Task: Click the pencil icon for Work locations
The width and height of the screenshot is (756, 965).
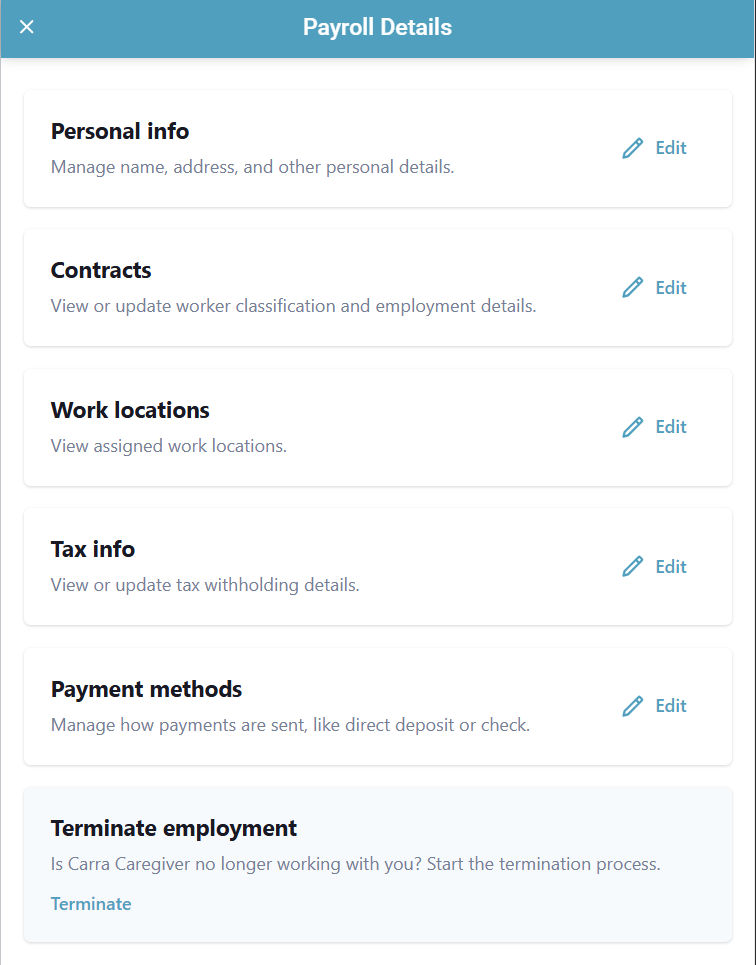Action: (632, 427)
